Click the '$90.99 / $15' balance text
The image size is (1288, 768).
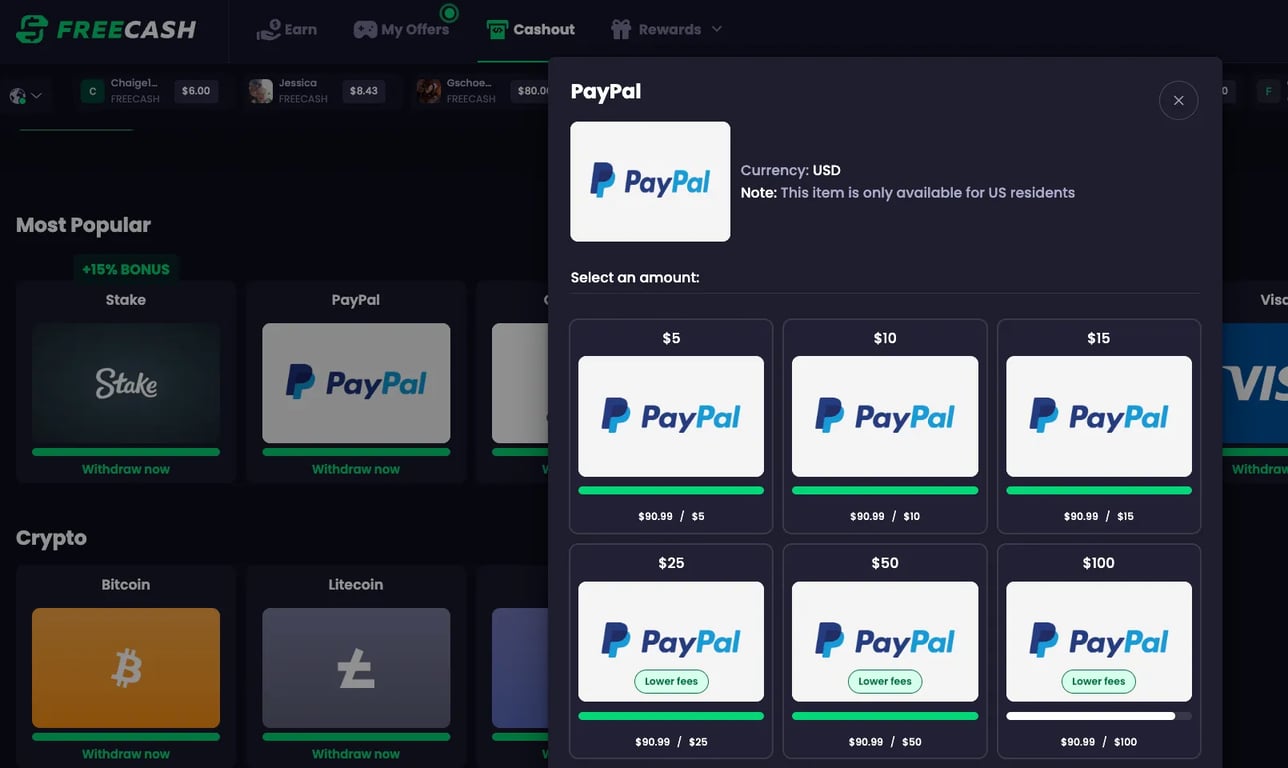point(1099,516)
